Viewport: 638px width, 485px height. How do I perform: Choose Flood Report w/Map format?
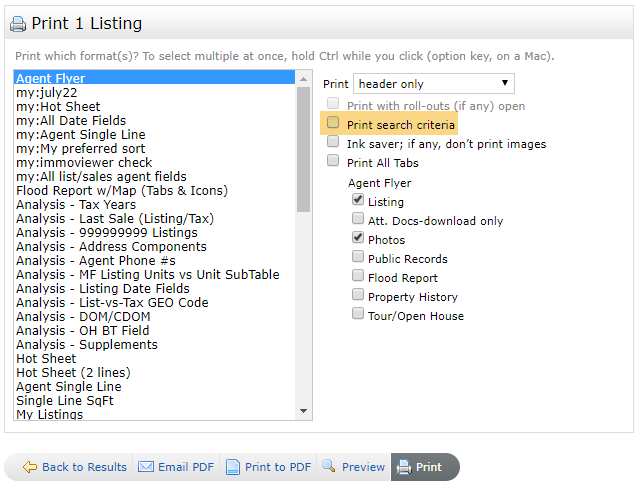pyautogui.click(x=122, y=190)
